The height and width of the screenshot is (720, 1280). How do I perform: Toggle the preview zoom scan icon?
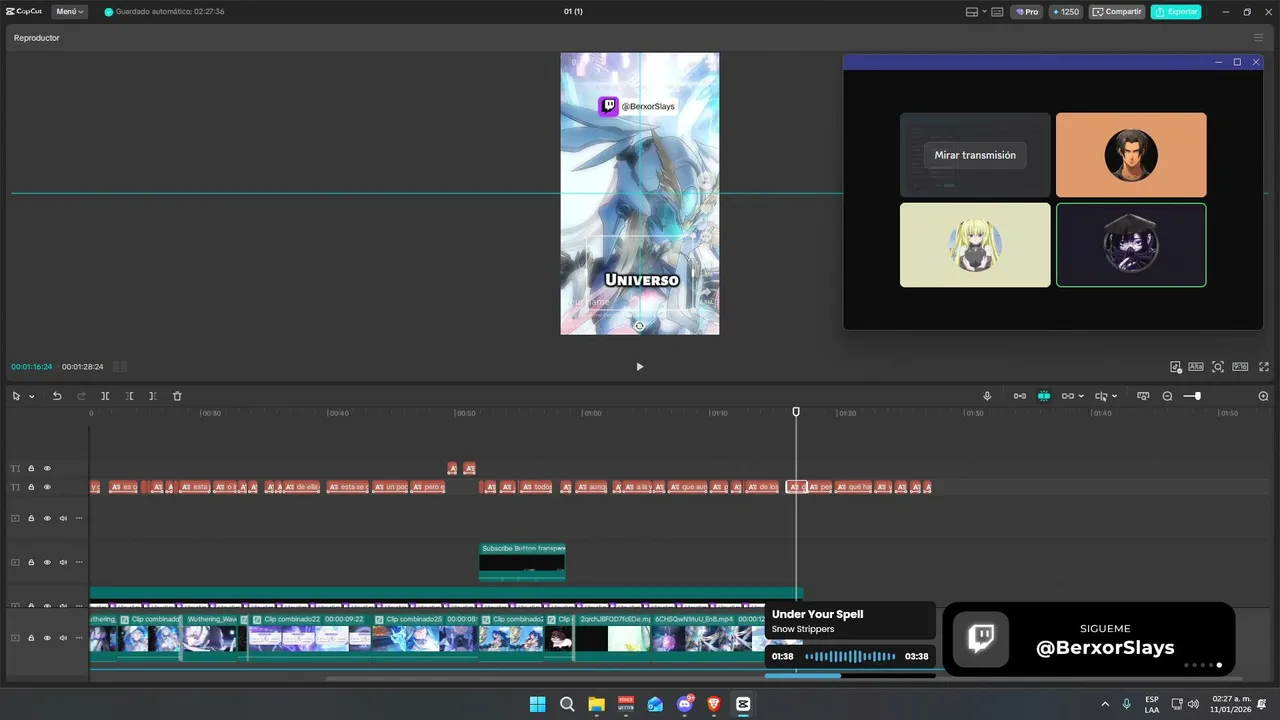click(1218, 367)
